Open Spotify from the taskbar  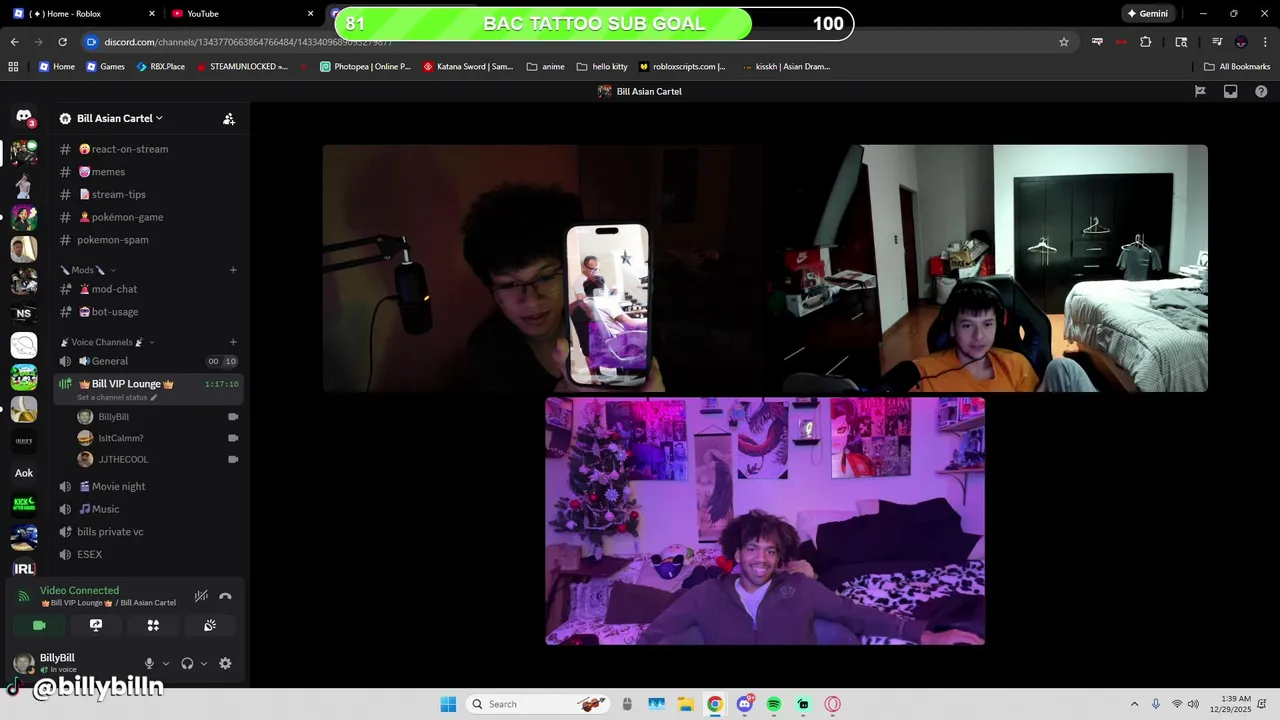click(774, 704)
